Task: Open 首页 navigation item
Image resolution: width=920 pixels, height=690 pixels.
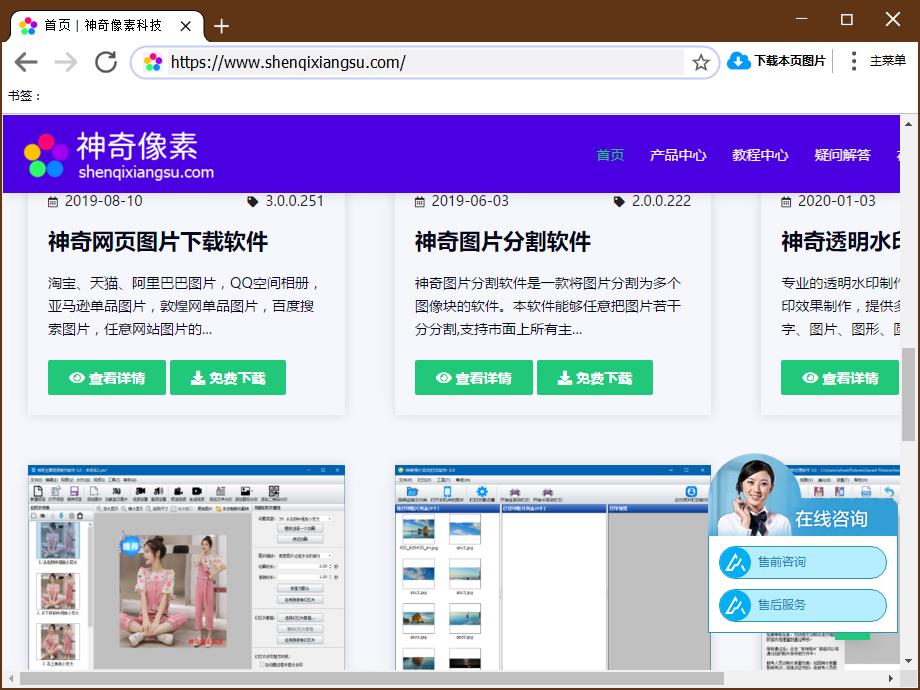Action: click(x=610, y=155)
